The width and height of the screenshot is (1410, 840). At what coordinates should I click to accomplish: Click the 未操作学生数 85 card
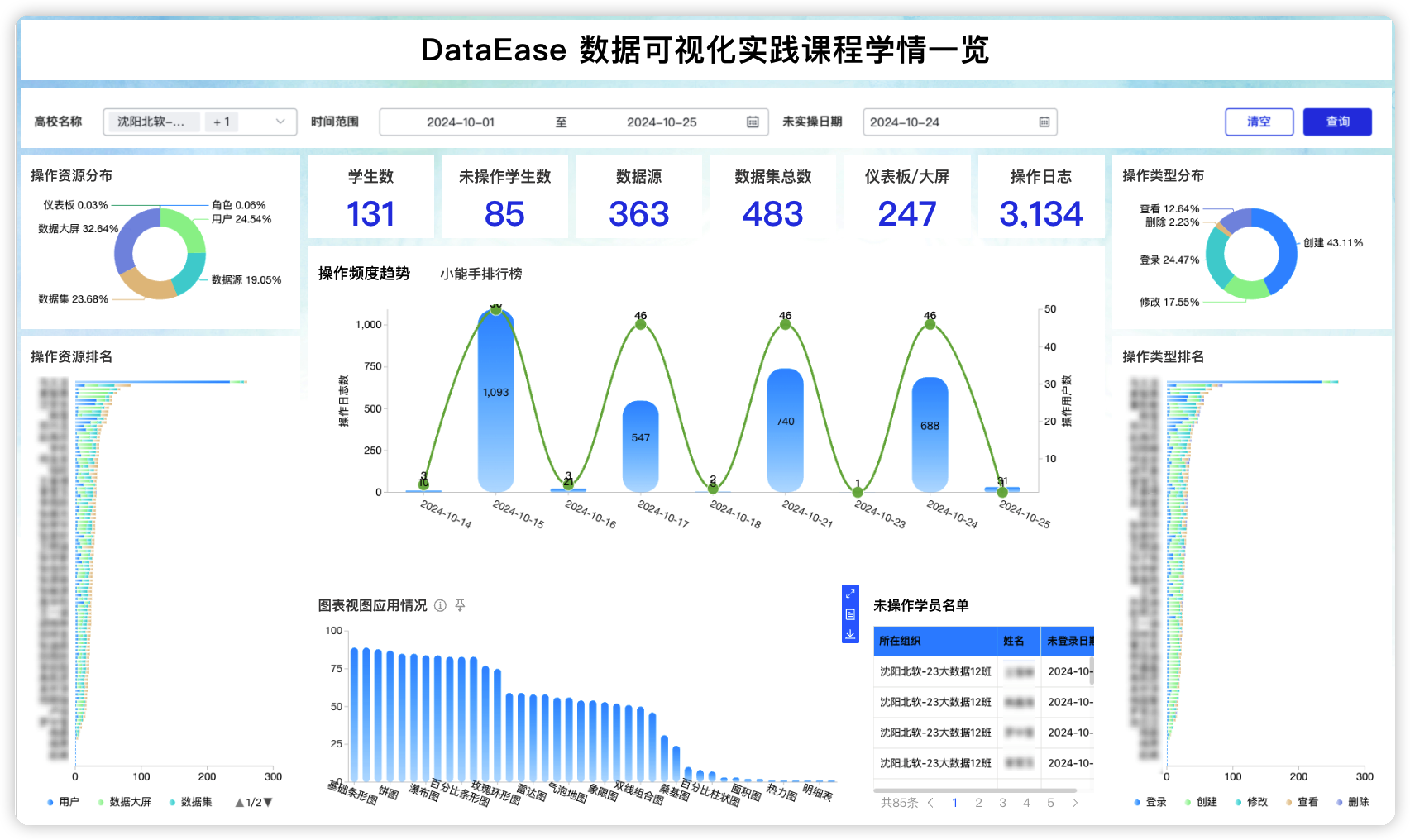[504, 198]
